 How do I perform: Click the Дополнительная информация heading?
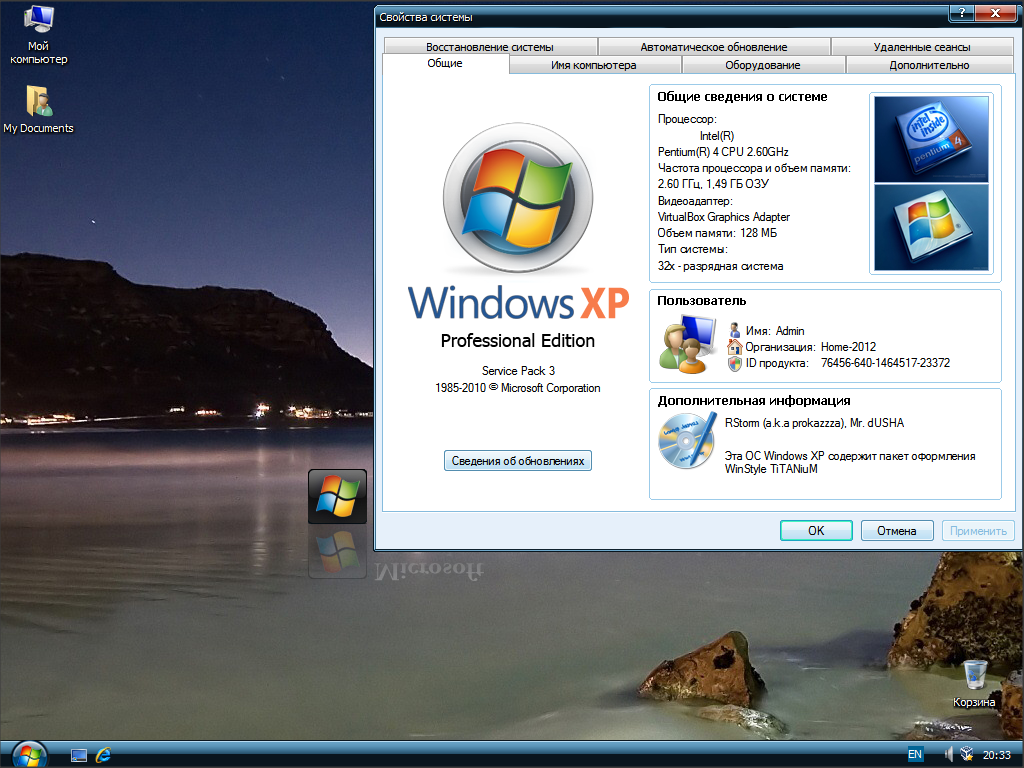pos(754,401)
